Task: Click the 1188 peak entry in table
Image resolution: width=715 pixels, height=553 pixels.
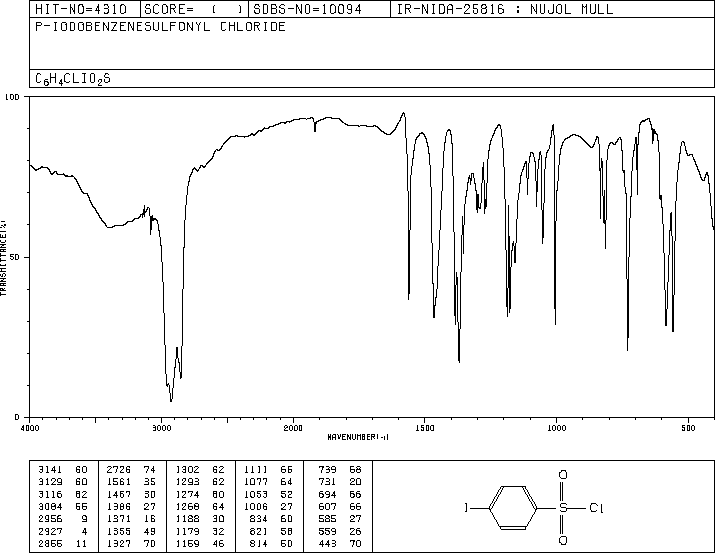Action: pos(200,519)
